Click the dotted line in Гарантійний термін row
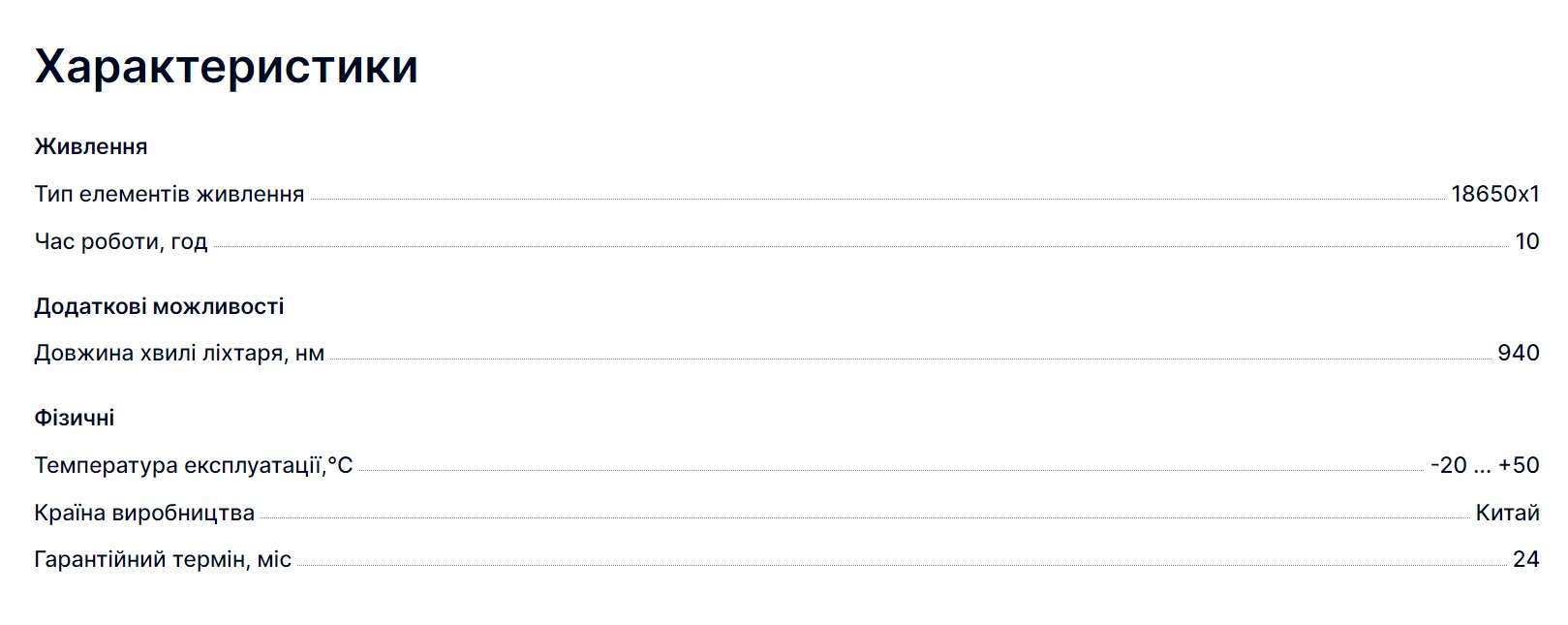 (x=901, y=565)
